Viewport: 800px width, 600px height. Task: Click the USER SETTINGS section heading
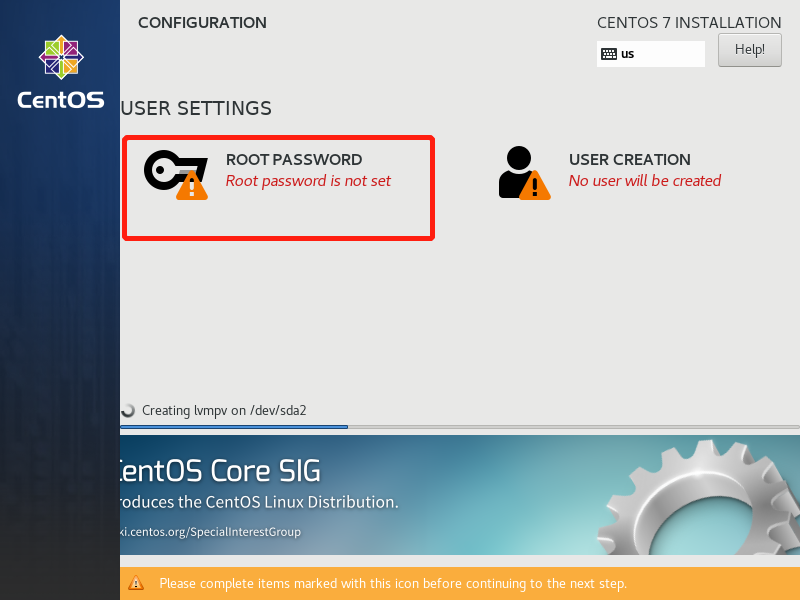pyautogui.click(x=196, y=108)
